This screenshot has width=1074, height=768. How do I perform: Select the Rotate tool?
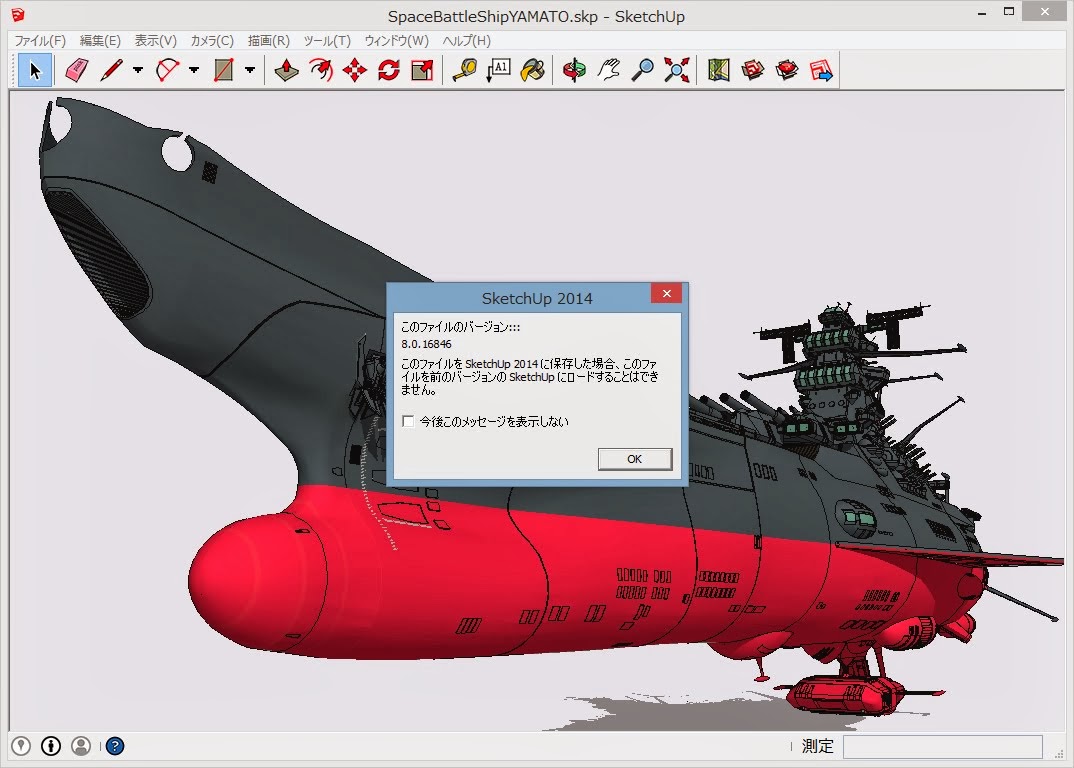(388, 70)
